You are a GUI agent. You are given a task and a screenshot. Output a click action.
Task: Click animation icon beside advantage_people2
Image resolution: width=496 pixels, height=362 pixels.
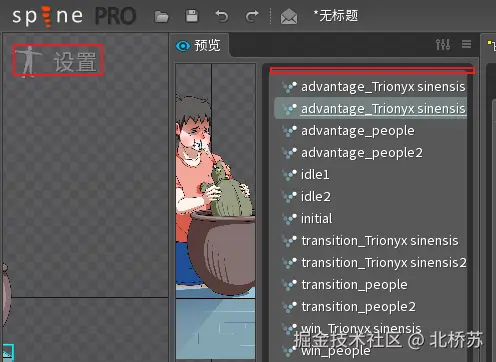coord(289,153)
